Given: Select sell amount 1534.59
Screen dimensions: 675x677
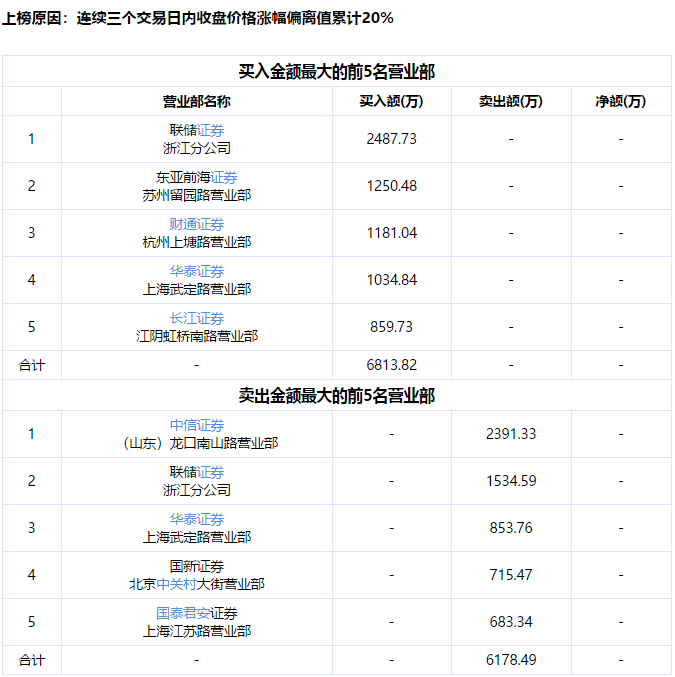Looking at the screenshot, I should tap(511, 481).
